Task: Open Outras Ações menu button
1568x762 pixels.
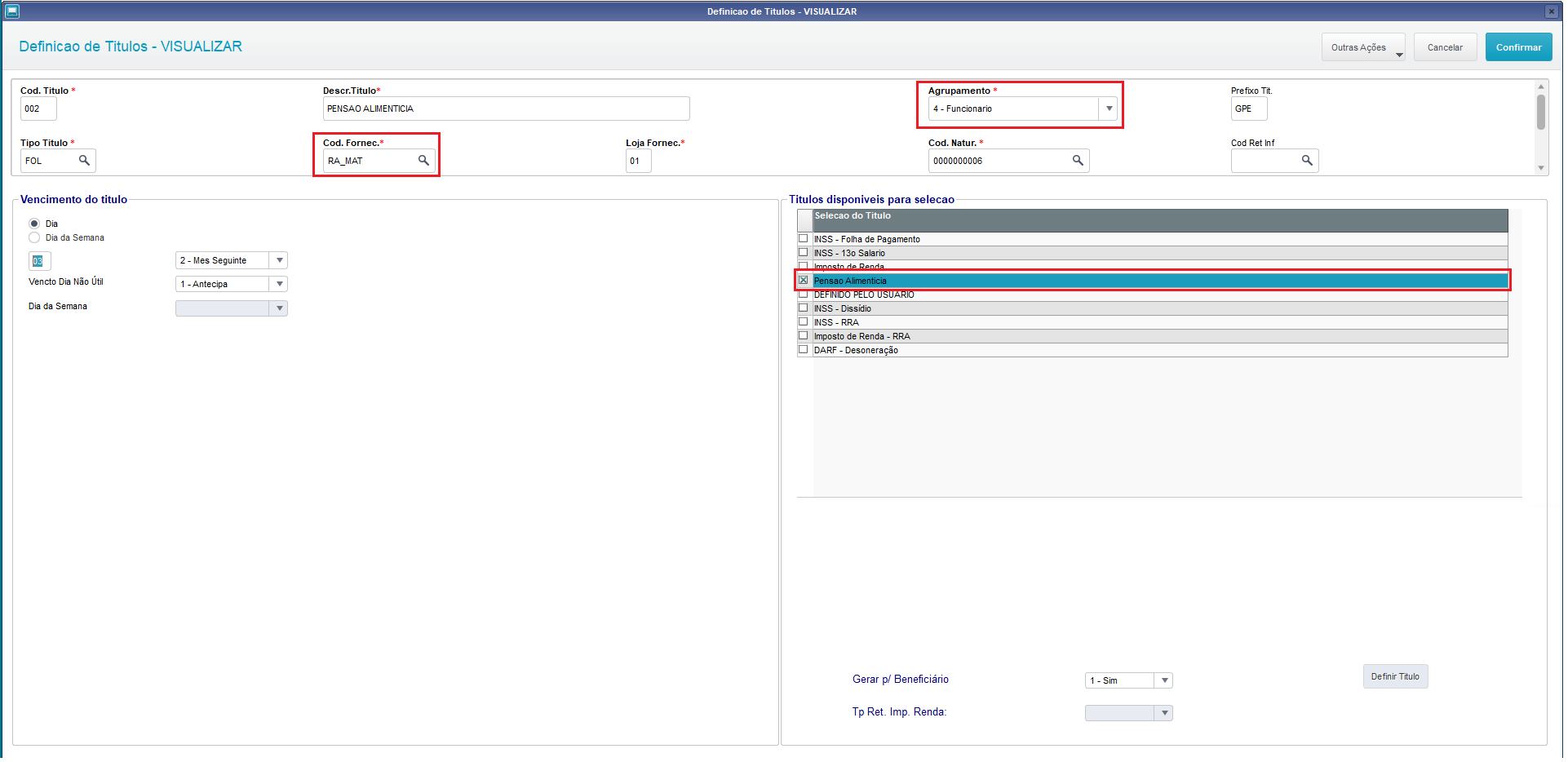Action: [1363, 47]
